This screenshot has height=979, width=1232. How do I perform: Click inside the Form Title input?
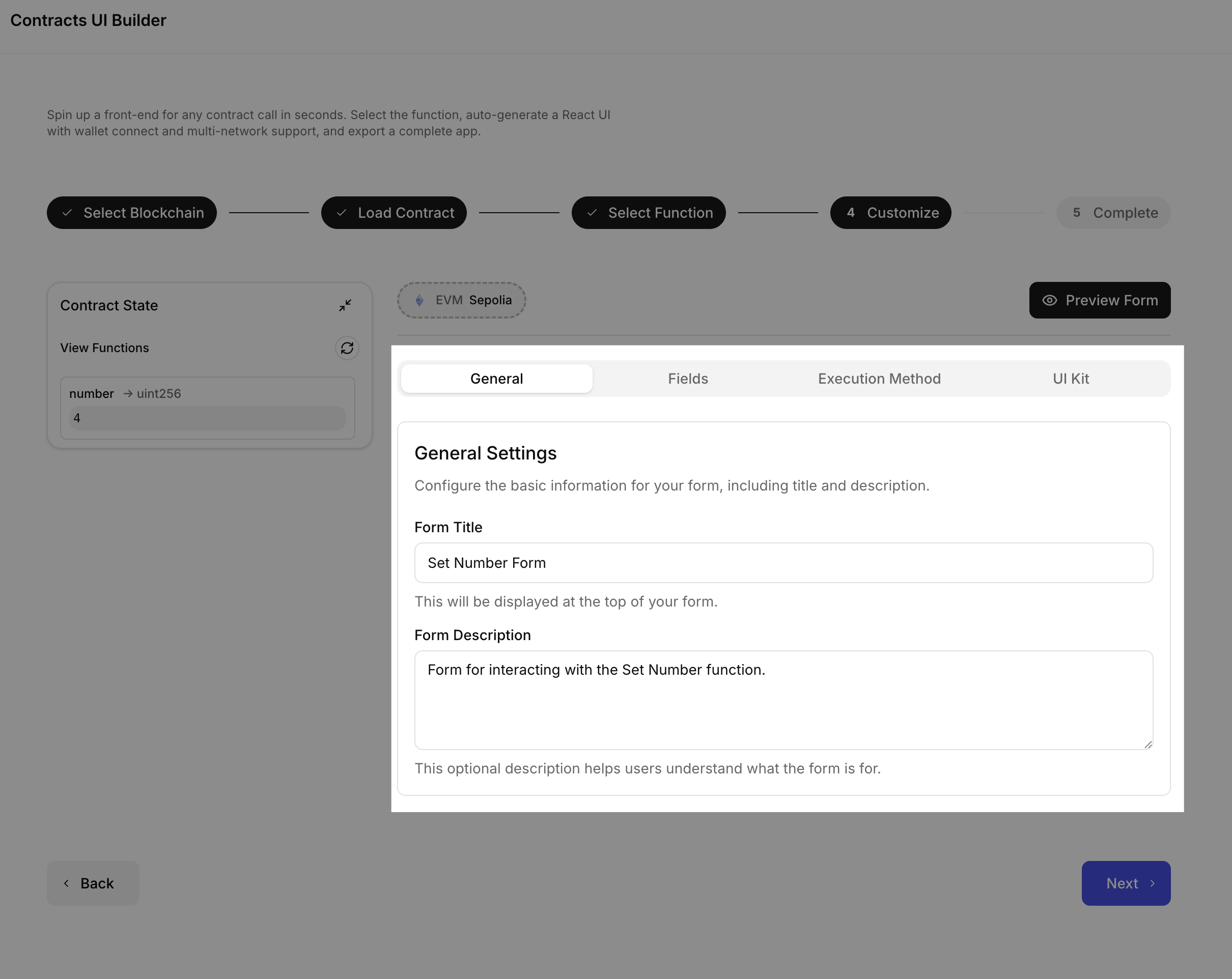pyautogui.click(x=783, y=563)
